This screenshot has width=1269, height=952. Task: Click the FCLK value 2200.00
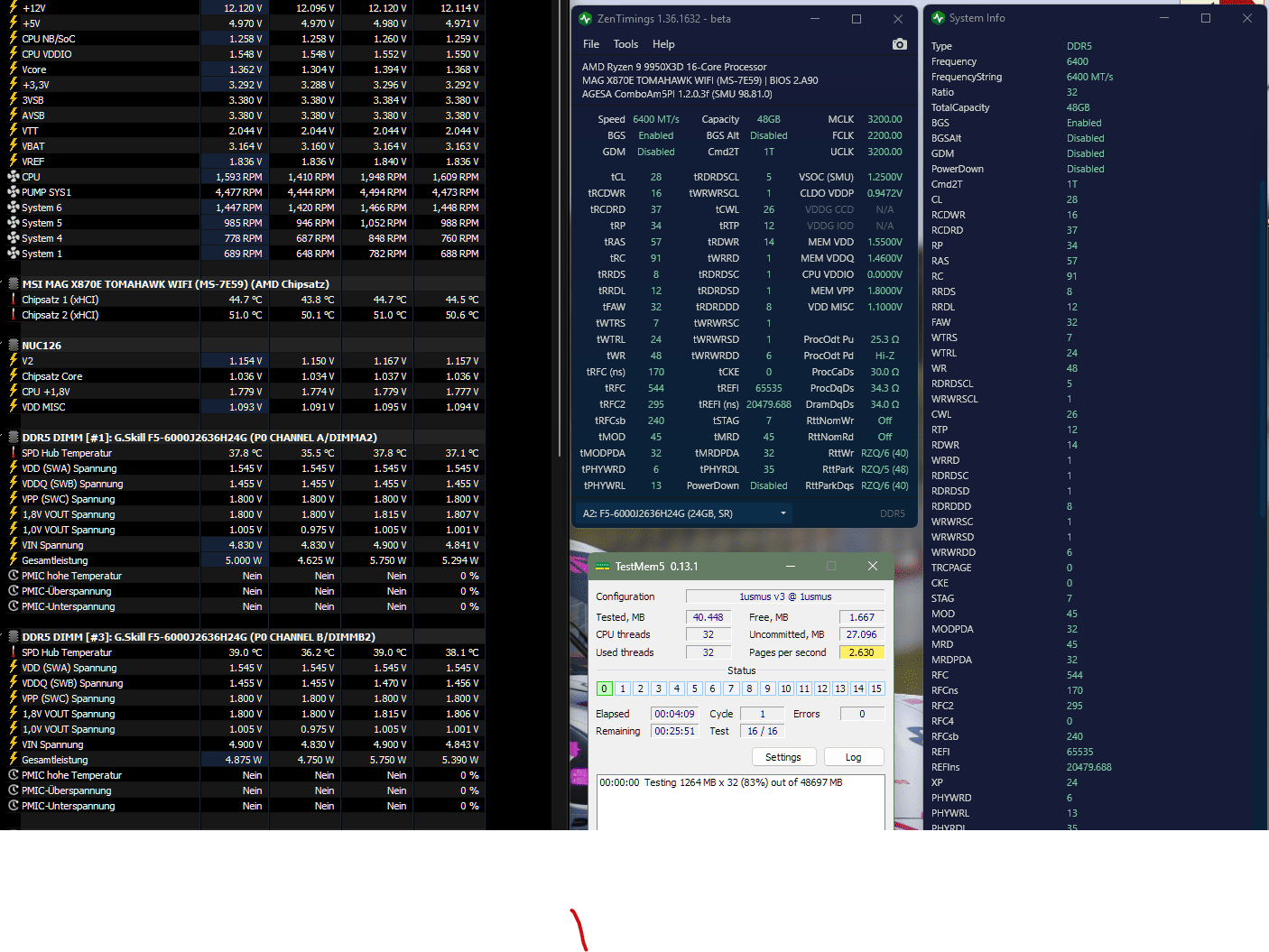pos(885,135)
